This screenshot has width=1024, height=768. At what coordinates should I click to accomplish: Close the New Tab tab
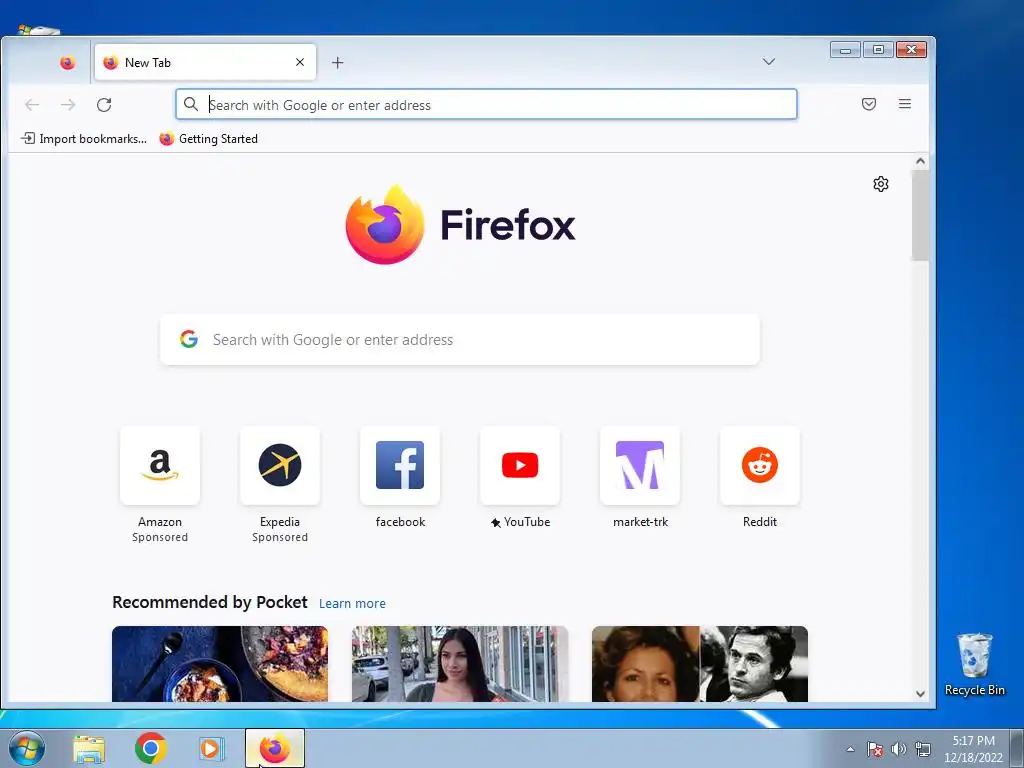click(x=300, y=62)
